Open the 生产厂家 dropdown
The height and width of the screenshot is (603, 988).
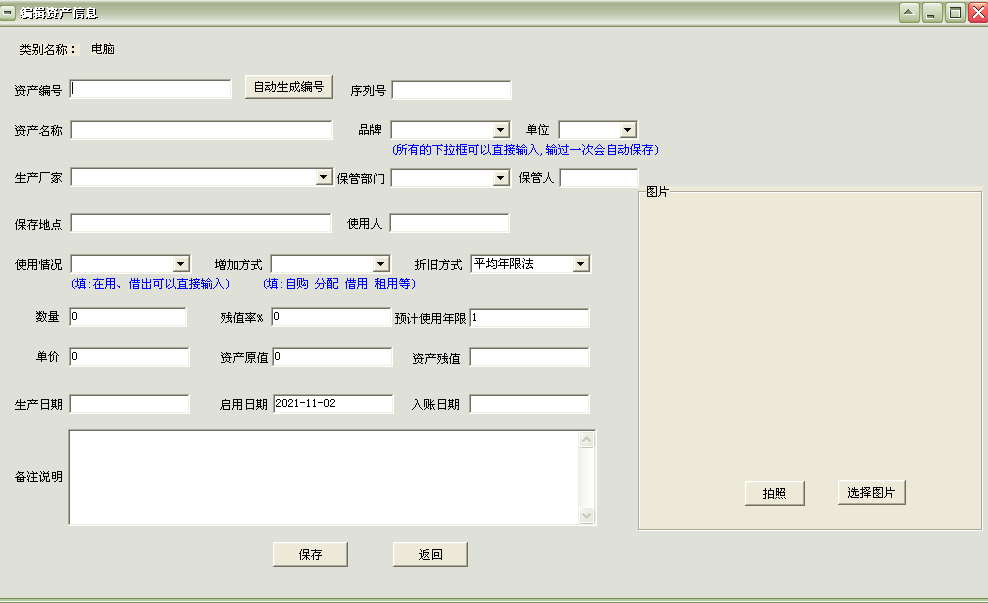324,177
